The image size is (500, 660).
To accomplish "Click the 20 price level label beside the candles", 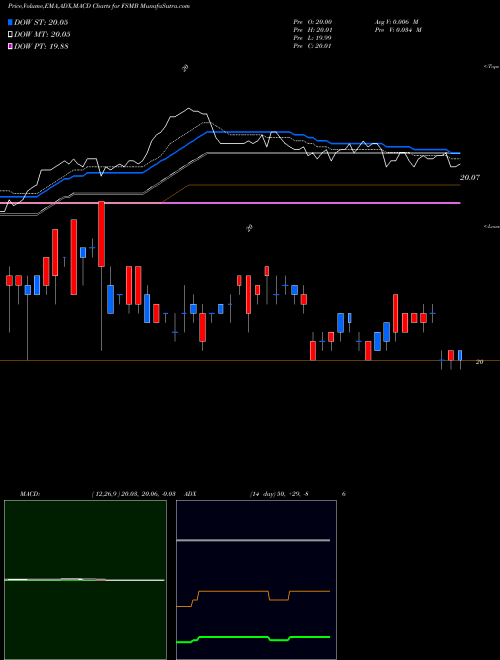I will (x=479, y=362).
